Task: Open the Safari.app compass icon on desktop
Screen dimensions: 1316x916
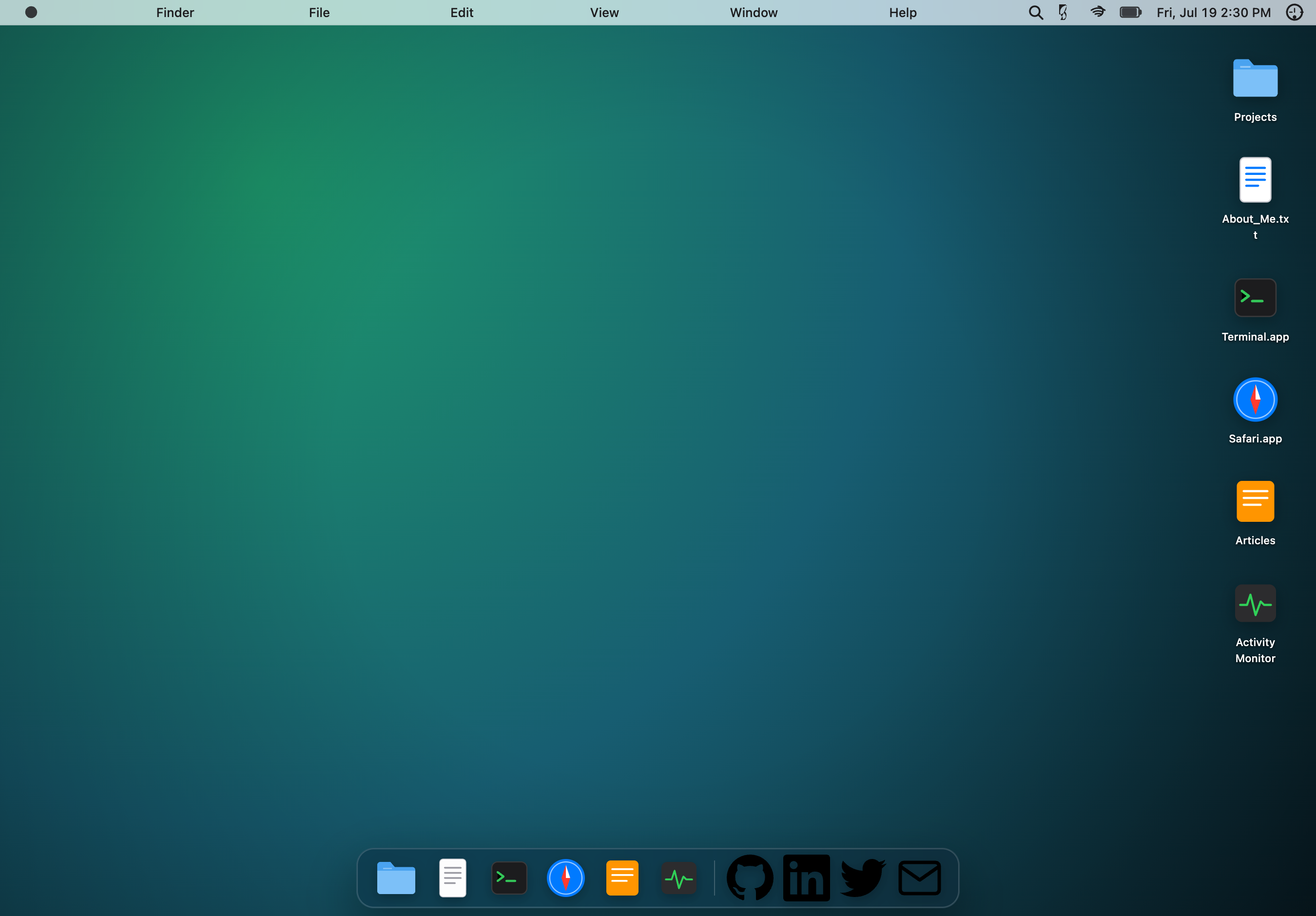Action: [1255, 399]
